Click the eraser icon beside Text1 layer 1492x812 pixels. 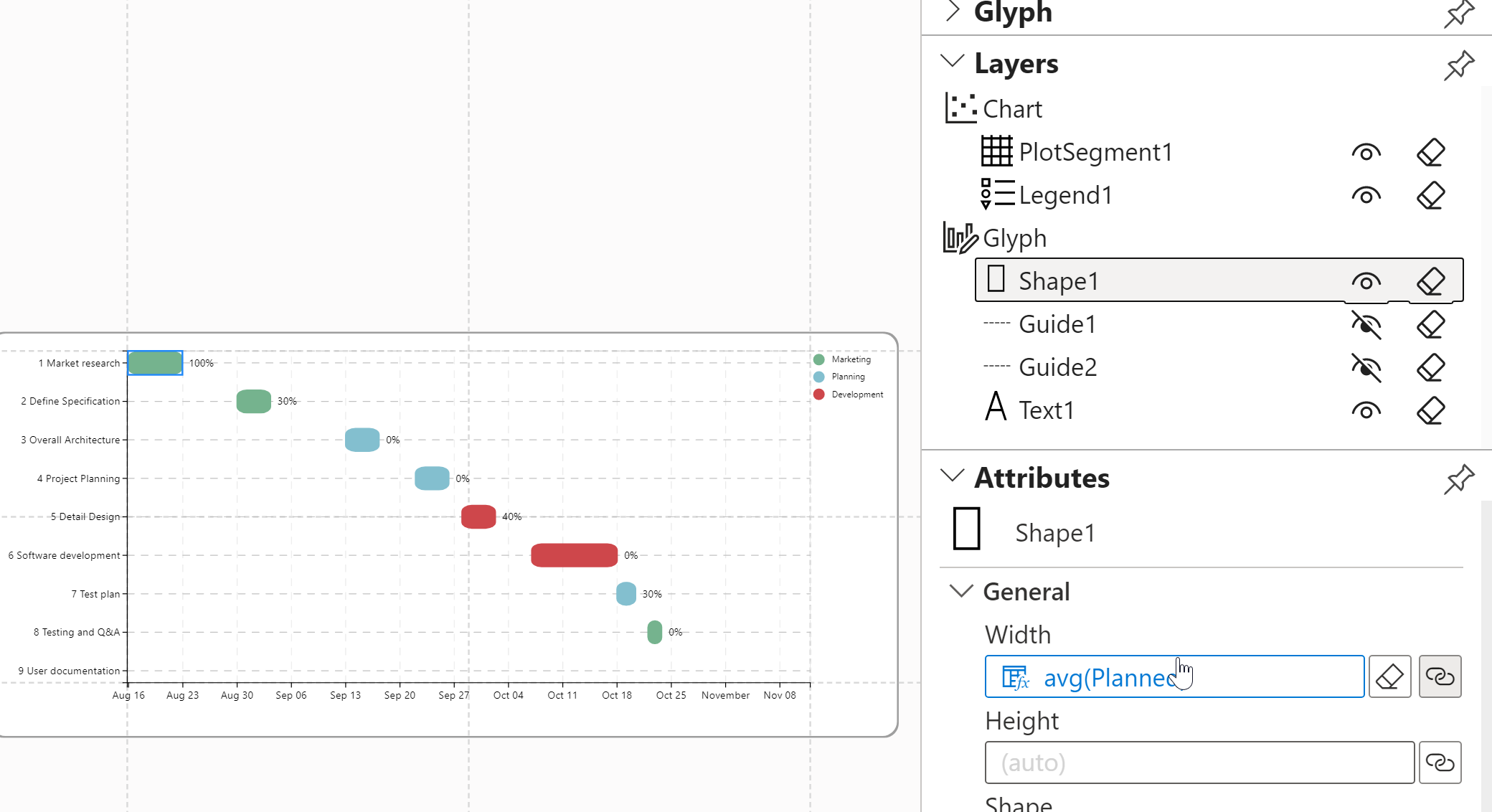coord(1430,410)
